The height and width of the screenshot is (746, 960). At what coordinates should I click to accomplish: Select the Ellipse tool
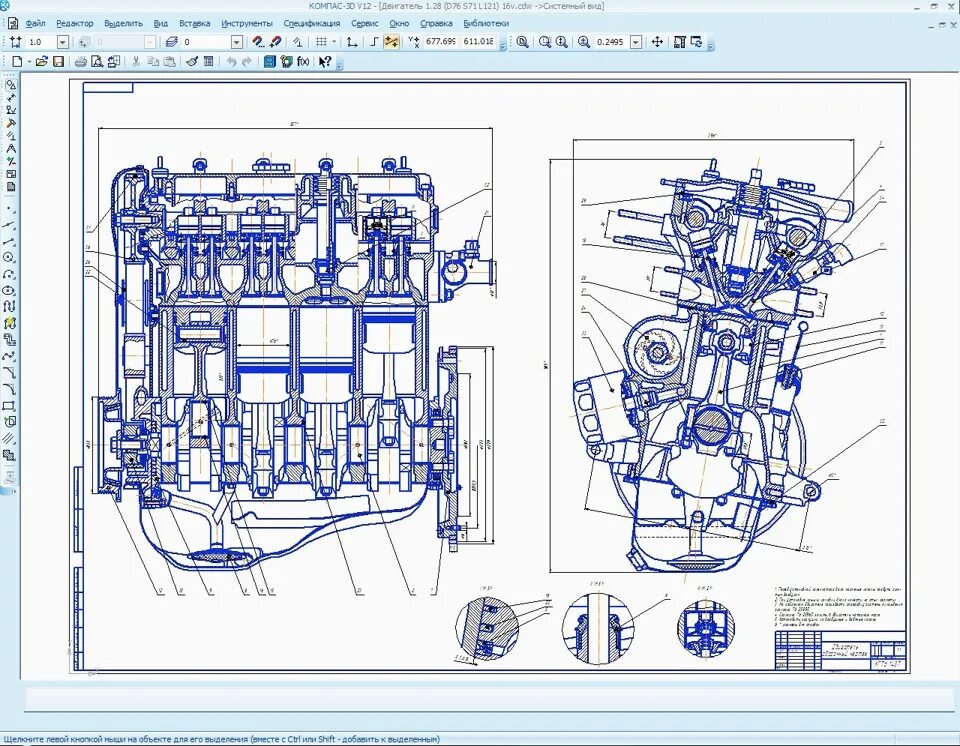pyautogui.click(x=9, y=292)
